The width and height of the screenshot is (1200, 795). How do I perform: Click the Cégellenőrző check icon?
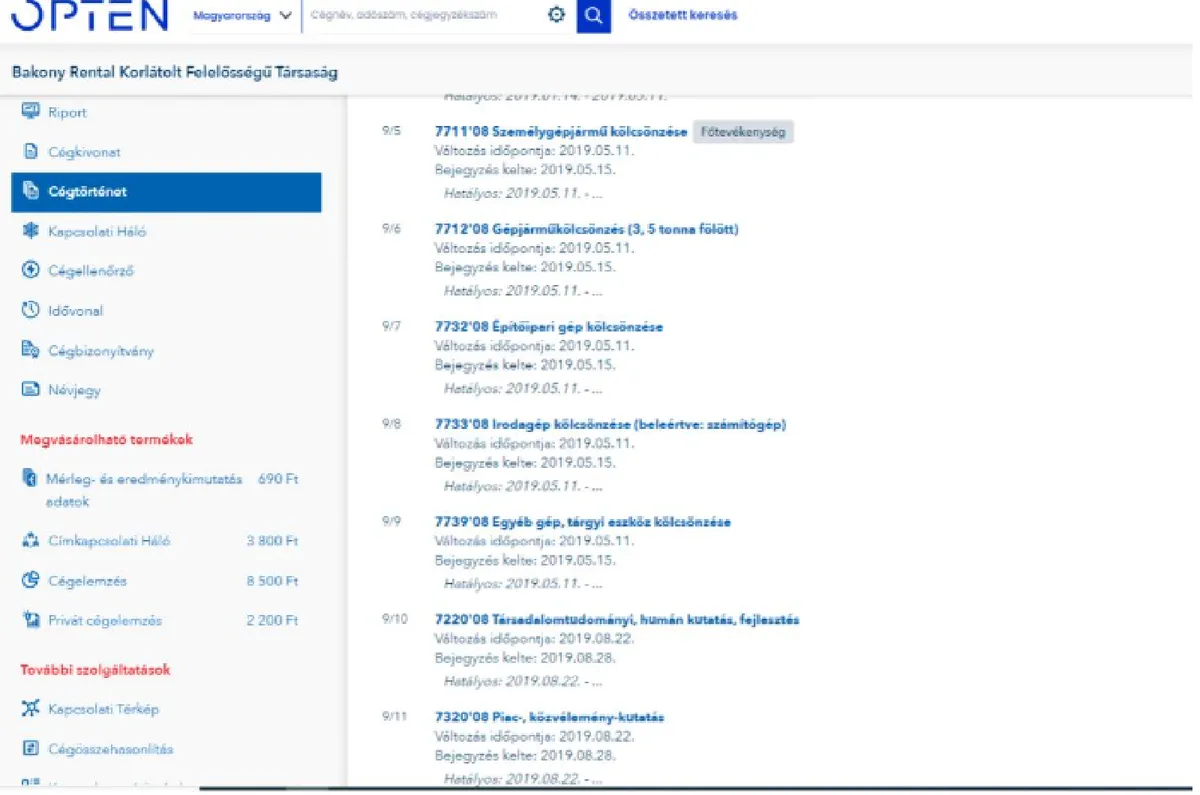pyautogui.click(x=30, y=271)
